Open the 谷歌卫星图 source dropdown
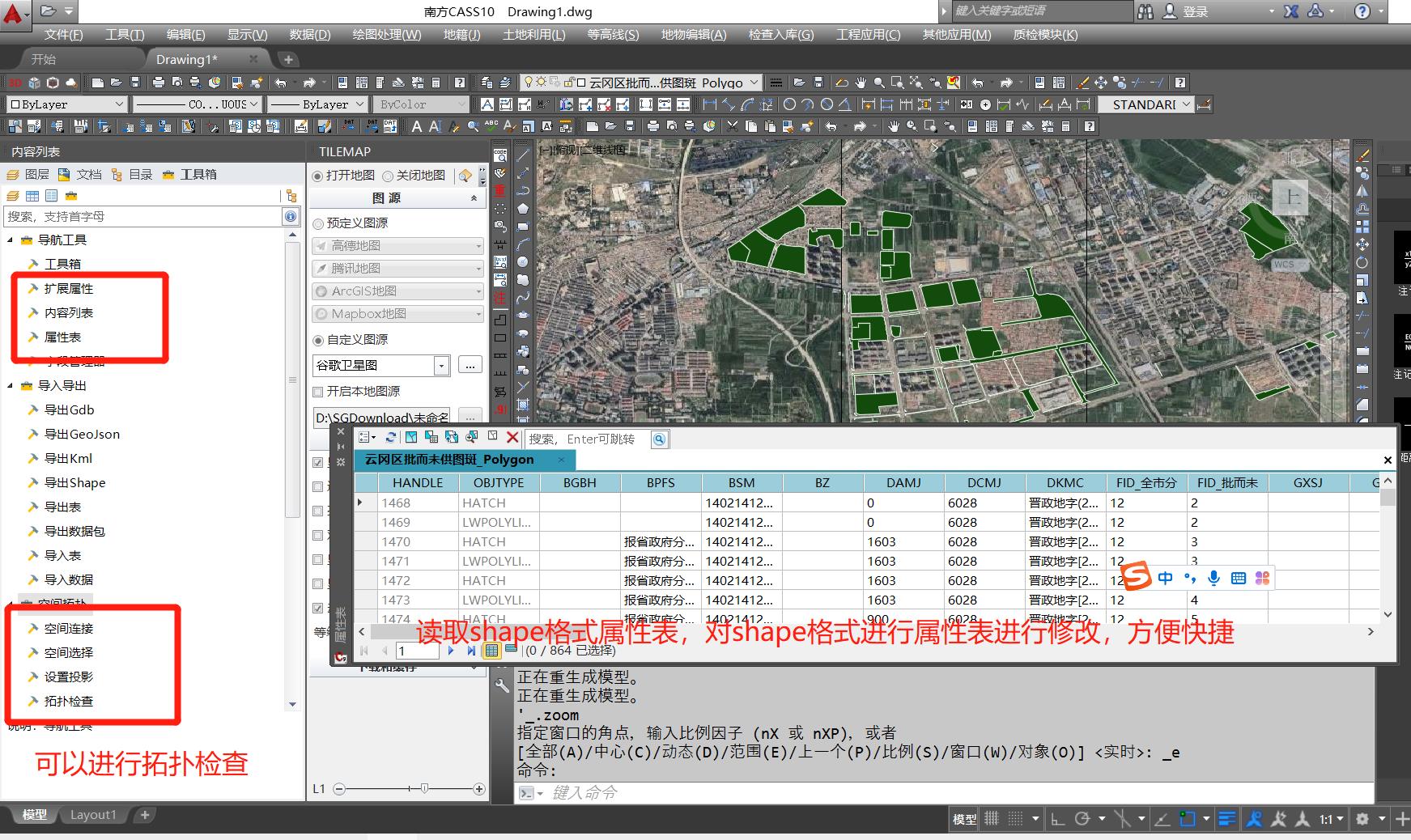 tap(441, 366)
